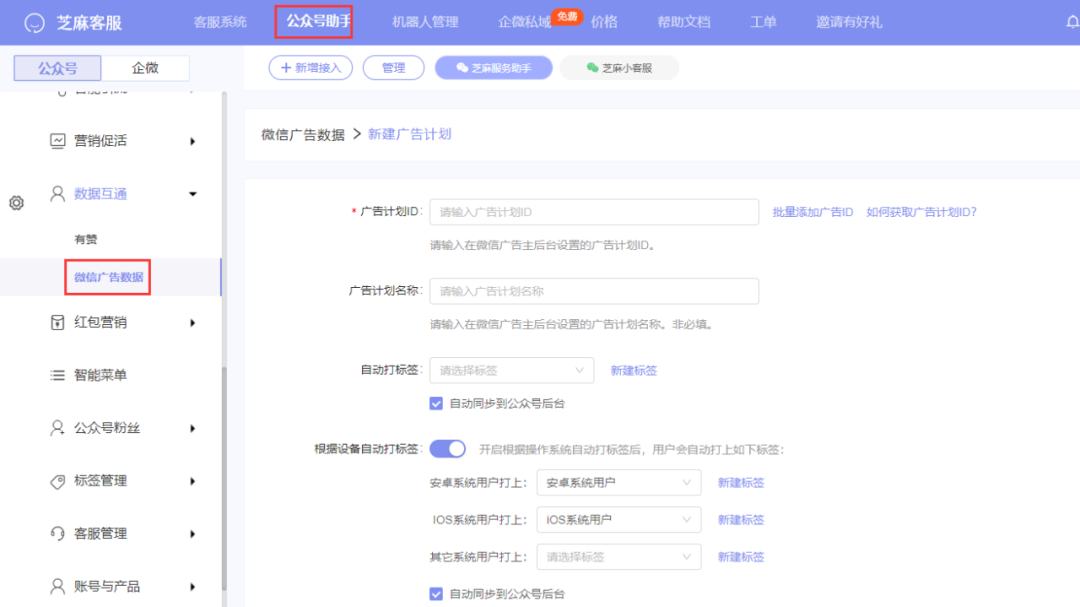Image resolution: width=1080 pixels, height=607 pixels.
Task: Click the 新增接入 button
Action: pos(311,68)
